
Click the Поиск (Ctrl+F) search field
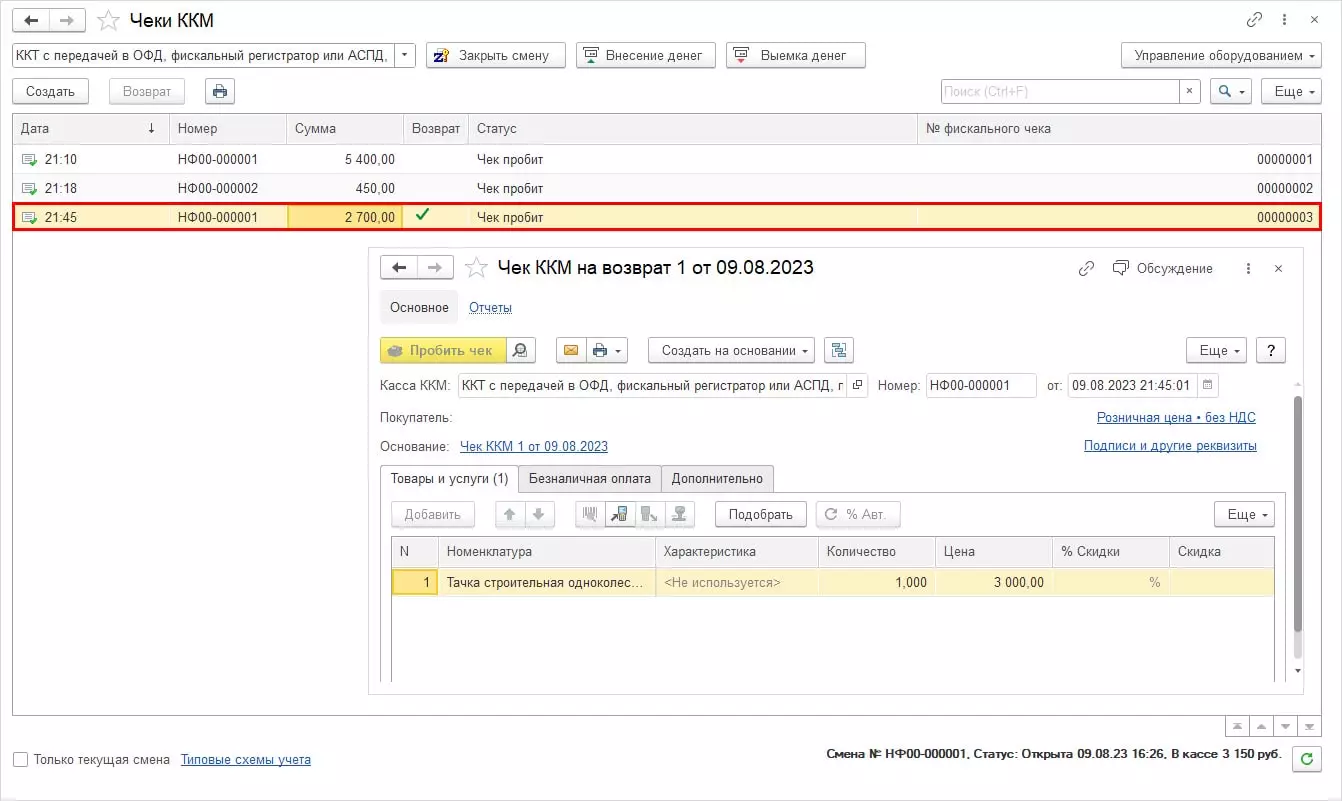coord(1060,91)
